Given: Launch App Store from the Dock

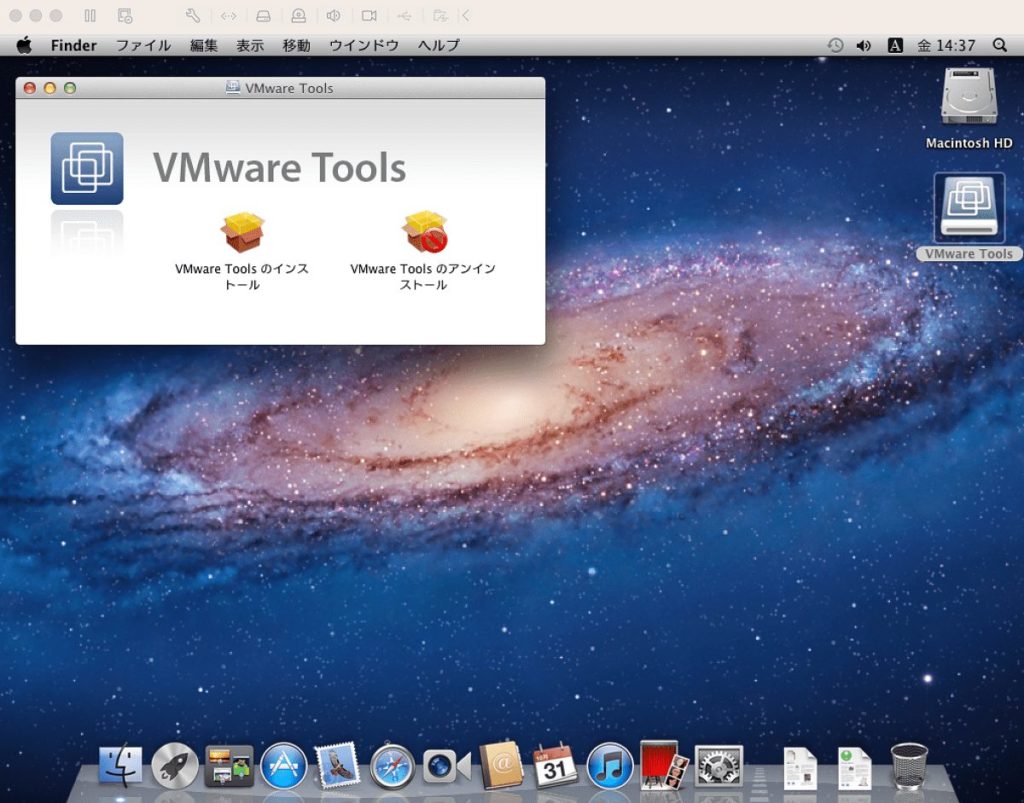Looking at the screenshot, I should [x=283, y=764].
